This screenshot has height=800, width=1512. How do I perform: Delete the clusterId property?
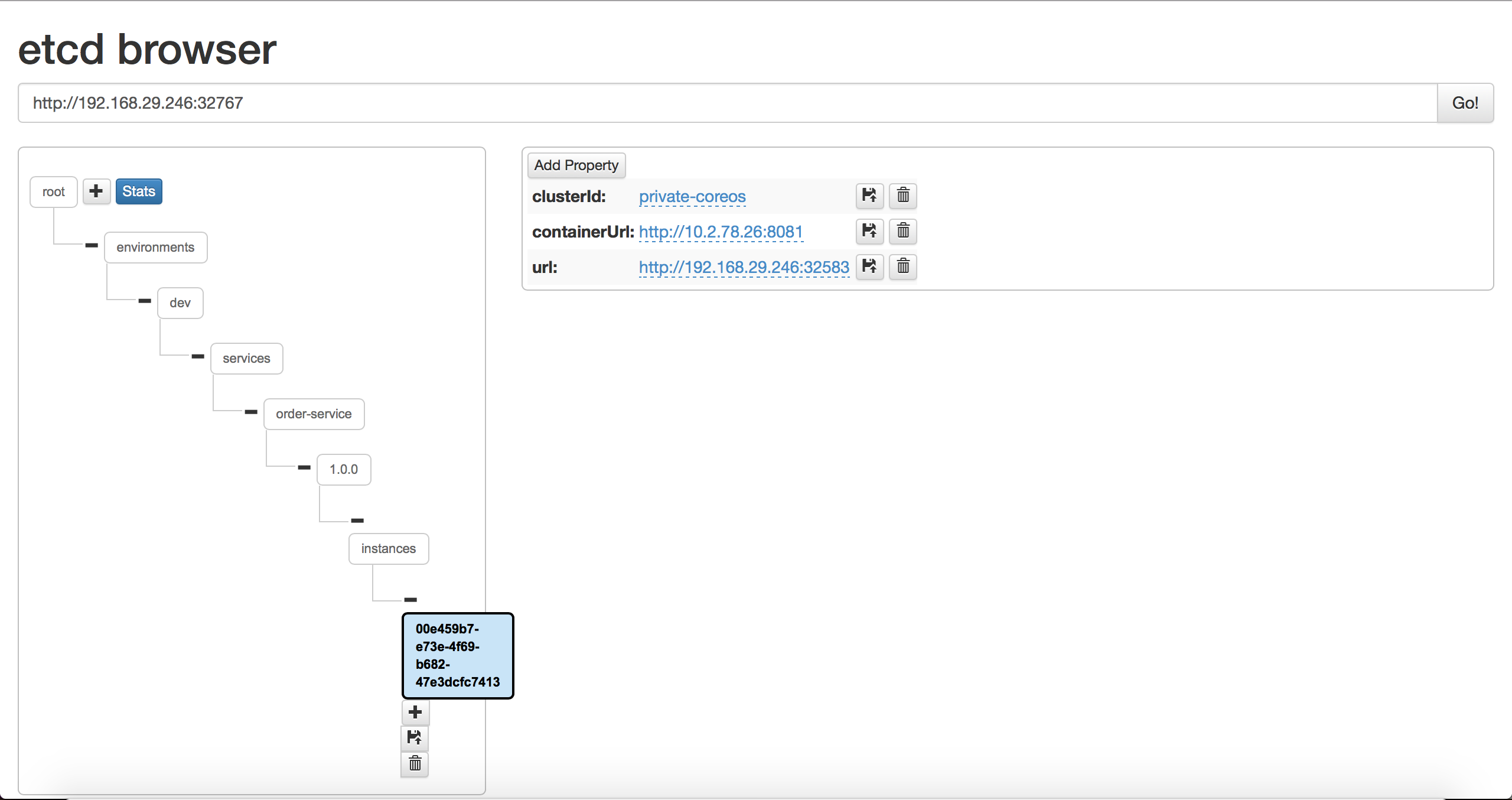tap(902, 196)
